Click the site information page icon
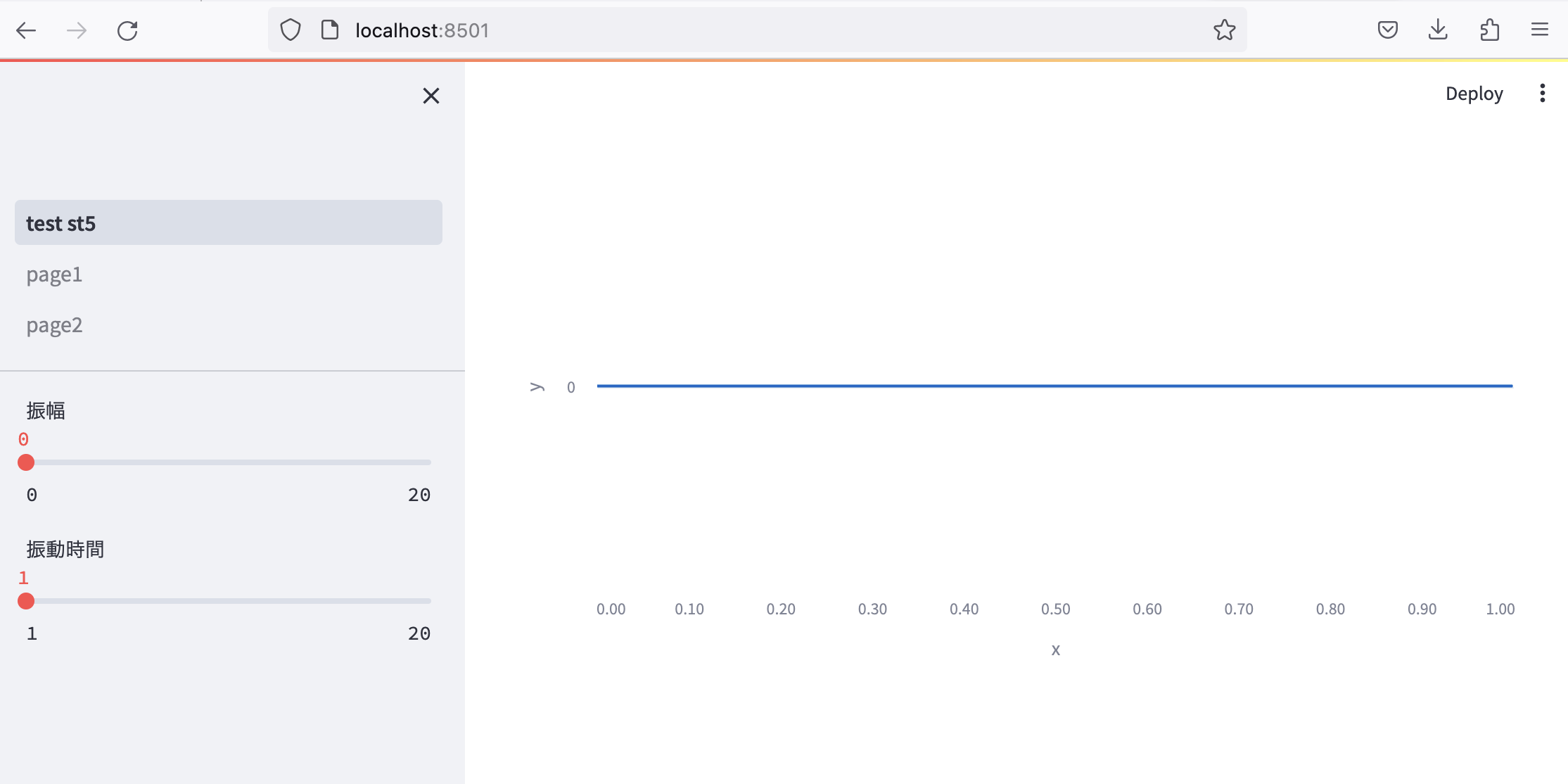 click(x=329, y=30)
